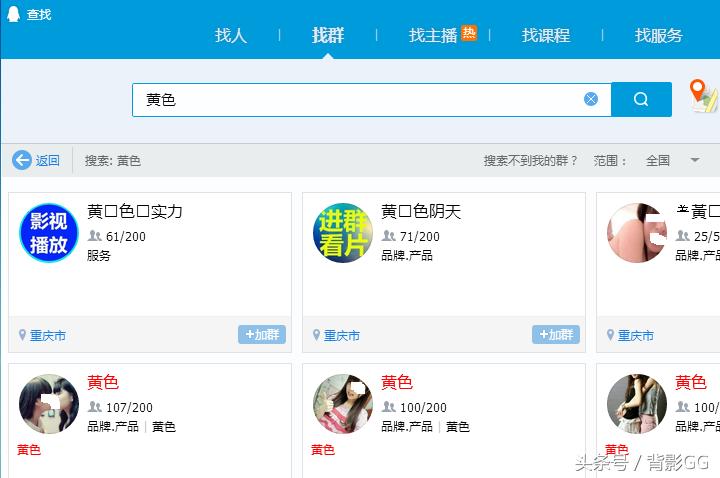The image size is (720, 478).
Task: Click 重庆市 in 黄□色阴天 card
Action: [x=342, y=336]
